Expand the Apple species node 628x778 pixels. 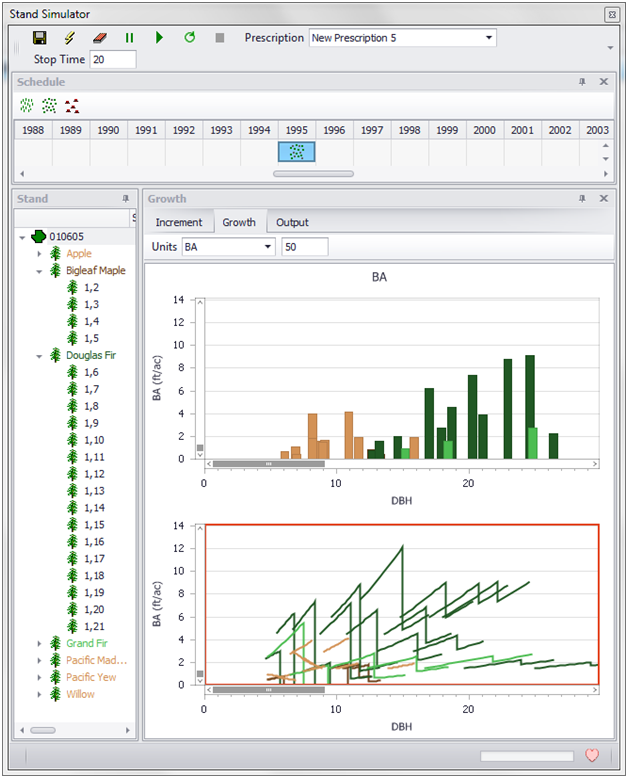pos(39,254)
